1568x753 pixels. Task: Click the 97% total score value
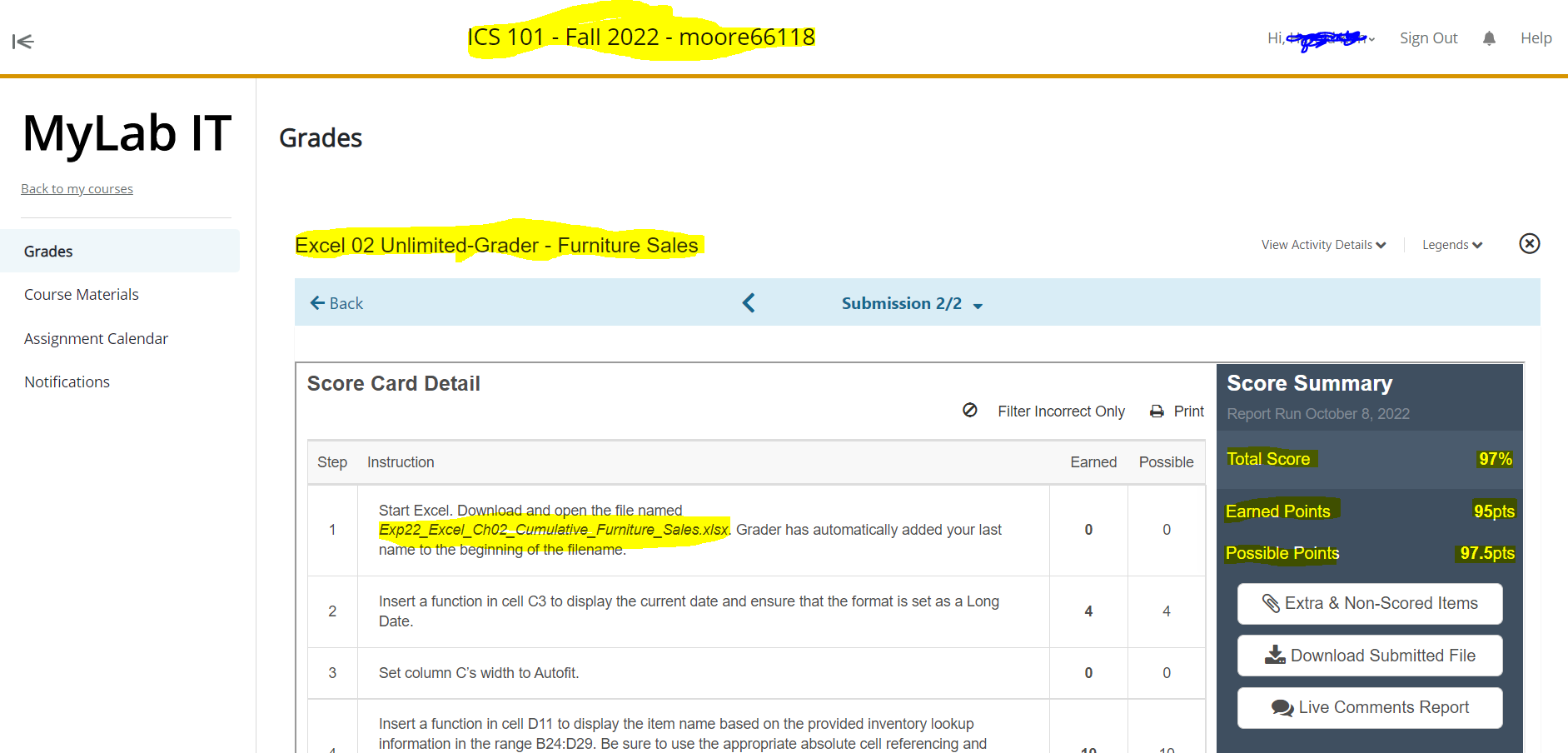coord(1496,459)
